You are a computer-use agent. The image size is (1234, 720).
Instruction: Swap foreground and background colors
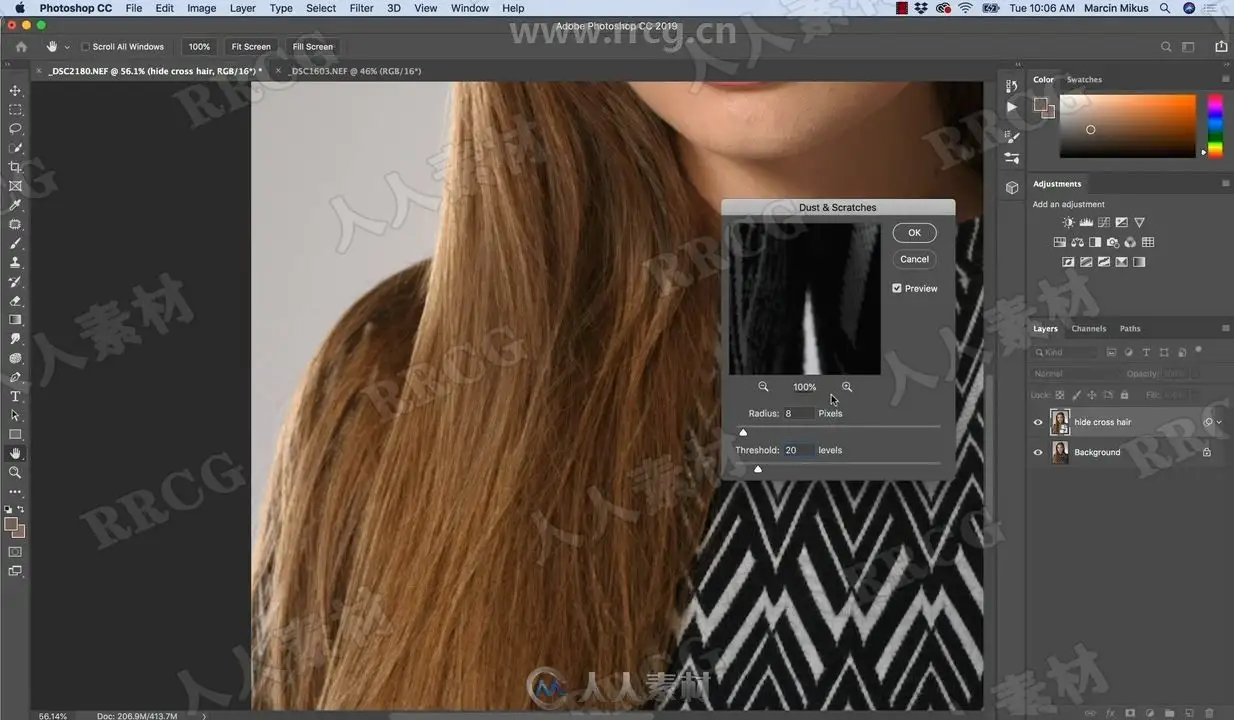click(21, 509)
